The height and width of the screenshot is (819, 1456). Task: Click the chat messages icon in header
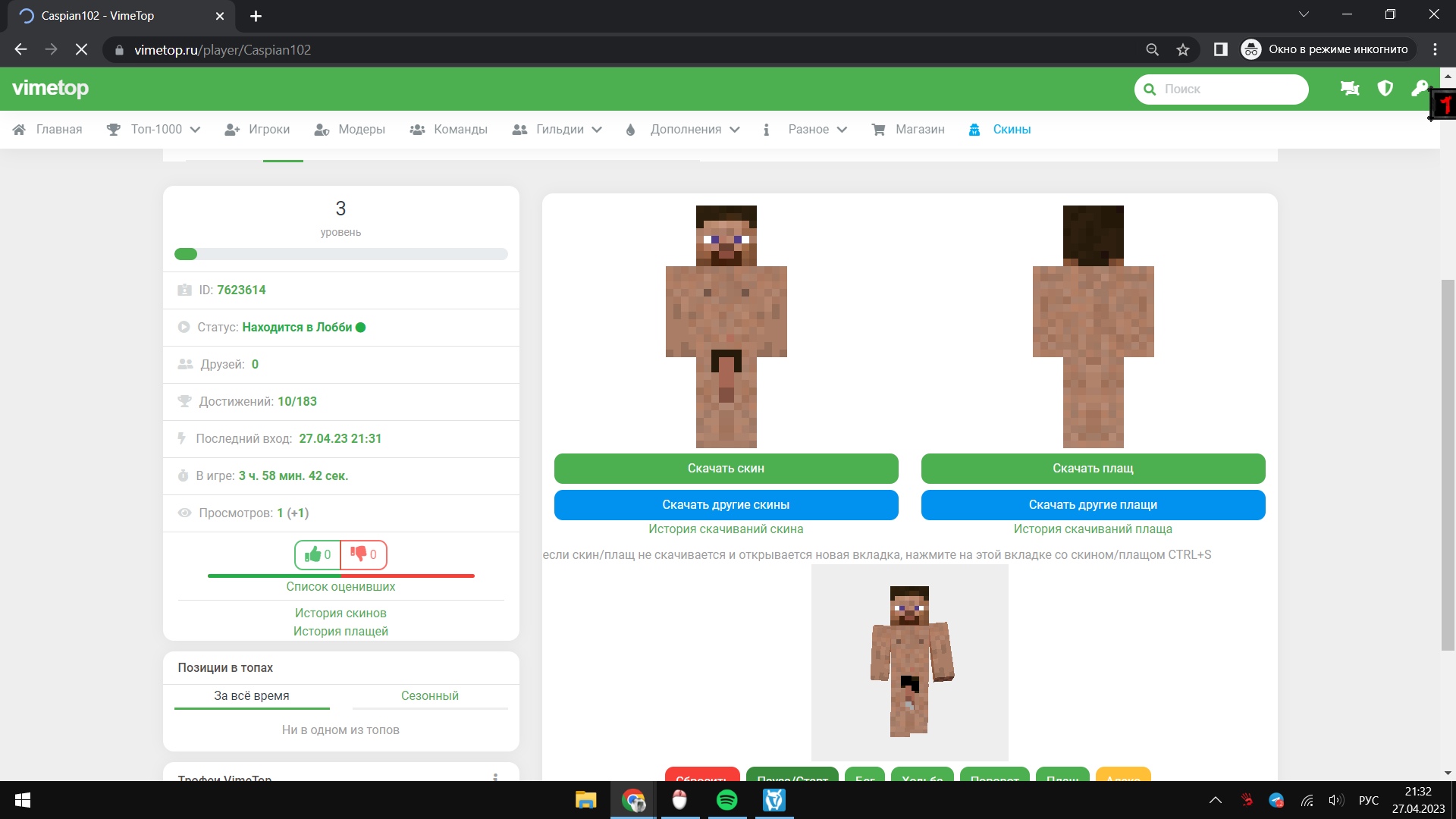[1350, 89]
